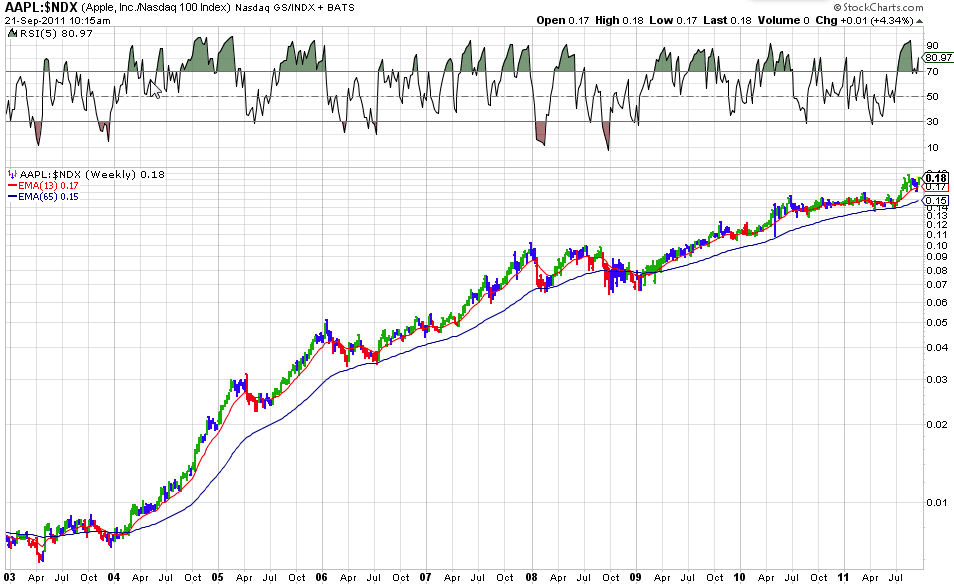Click the 0.01 price axis label

pos(937,502)
